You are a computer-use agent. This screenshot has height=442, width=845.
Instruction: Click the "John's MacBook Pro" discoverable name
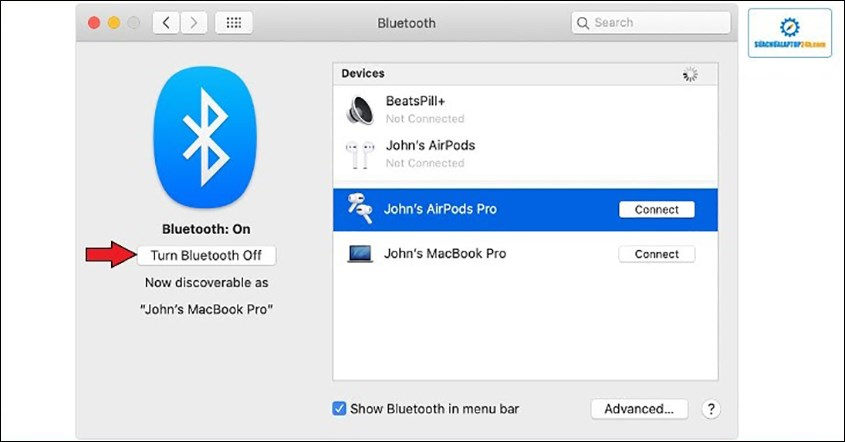[x=206, y=309]
